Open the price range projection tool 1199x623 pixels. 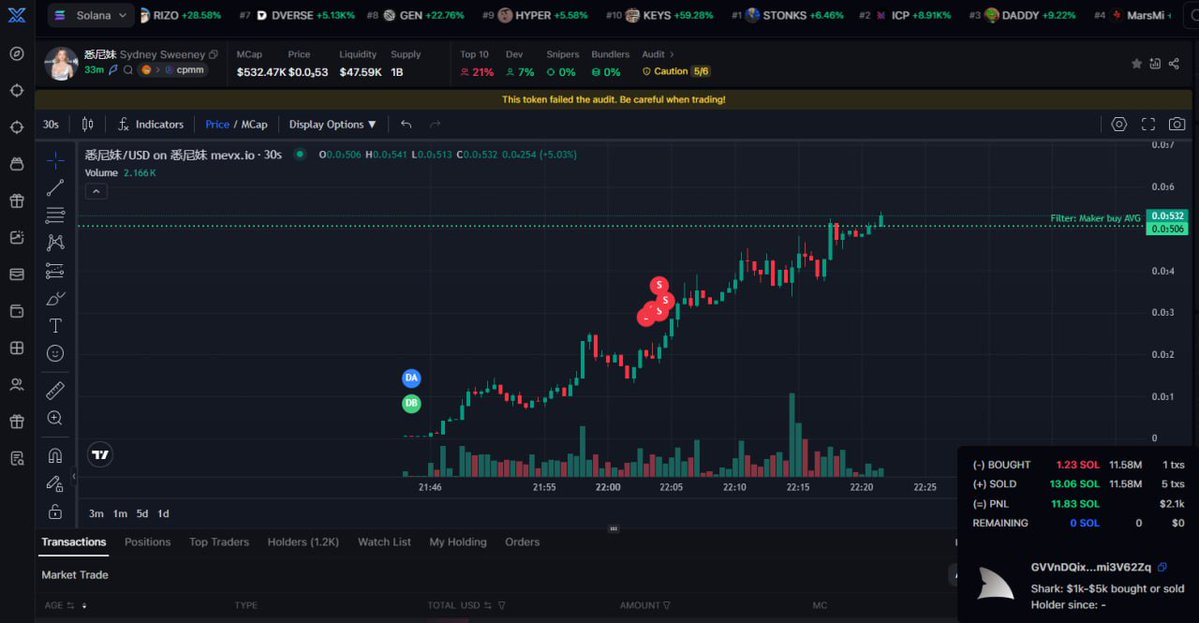55,271
